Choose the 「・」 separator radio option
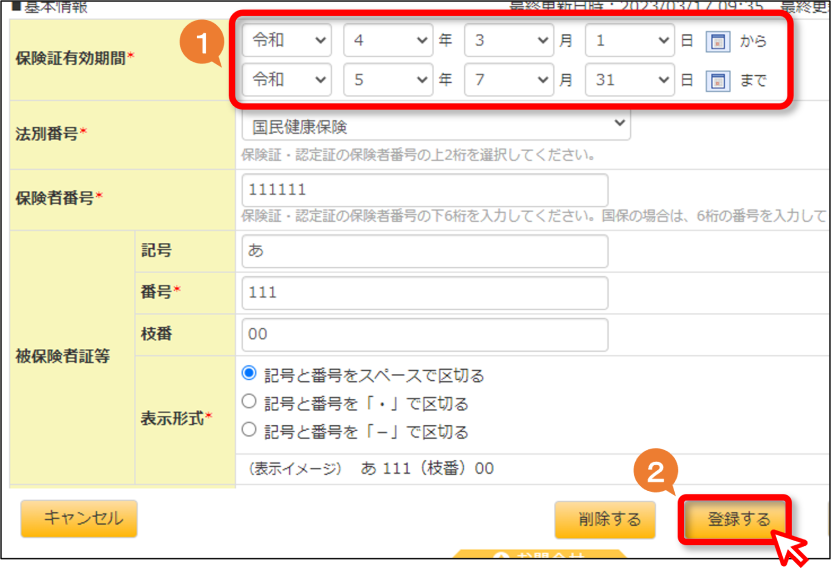Screen dimensions: 831x577 (249, 402)
